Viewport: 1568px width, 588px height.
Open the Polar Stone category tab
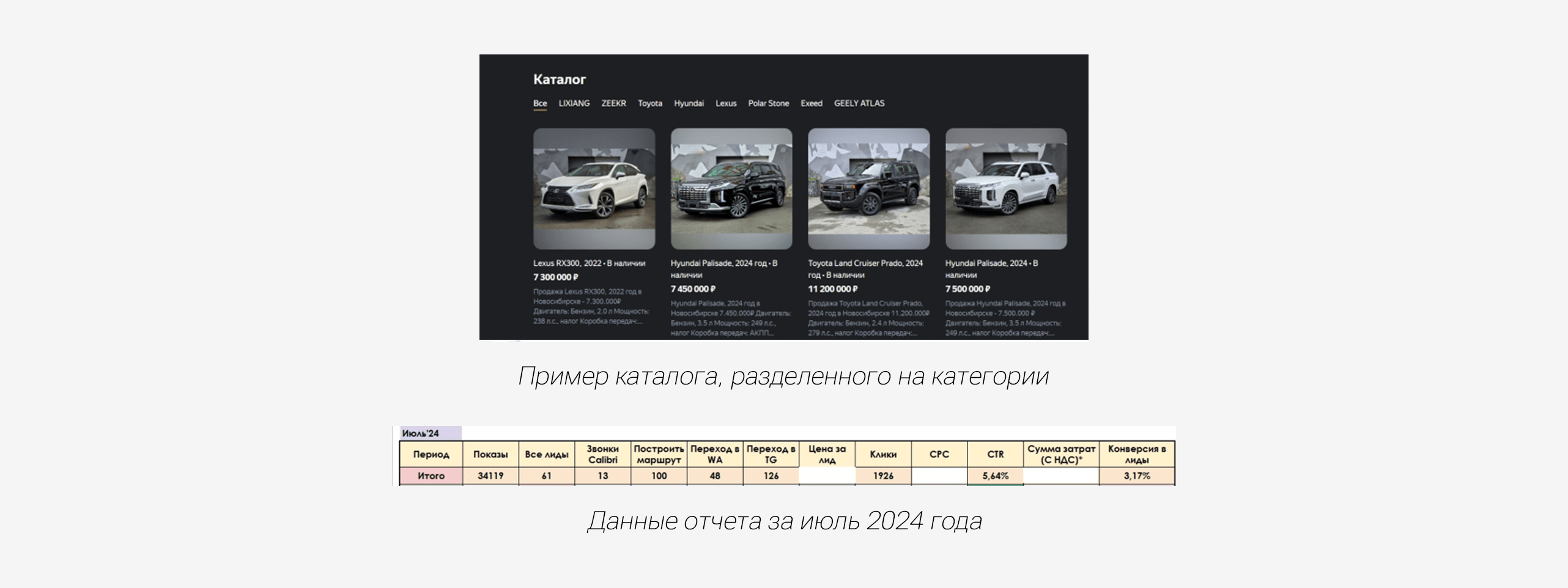pyautogui.click(x=769, y=103)
